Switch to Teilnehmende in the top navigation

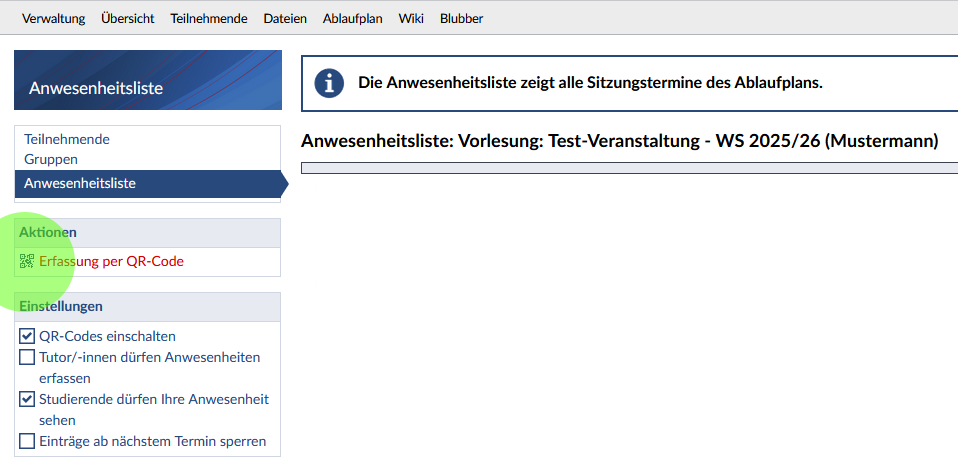(x=209, y=18)
